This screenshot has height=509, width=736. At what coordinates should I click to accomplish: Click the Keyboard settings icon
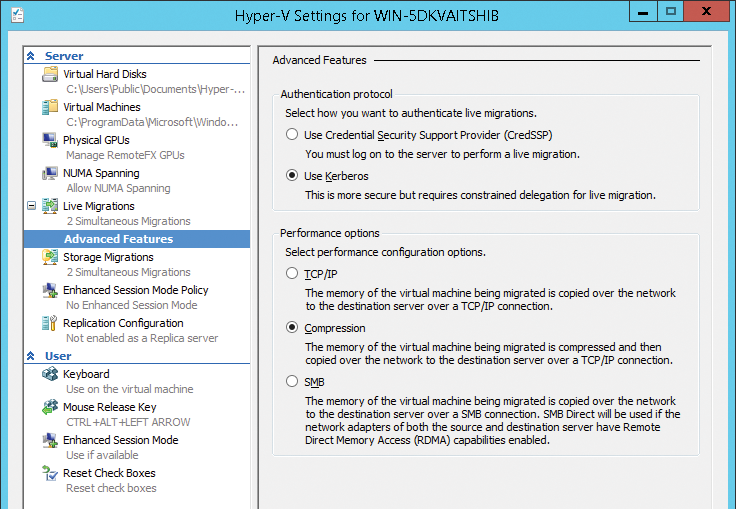point(50,374)
